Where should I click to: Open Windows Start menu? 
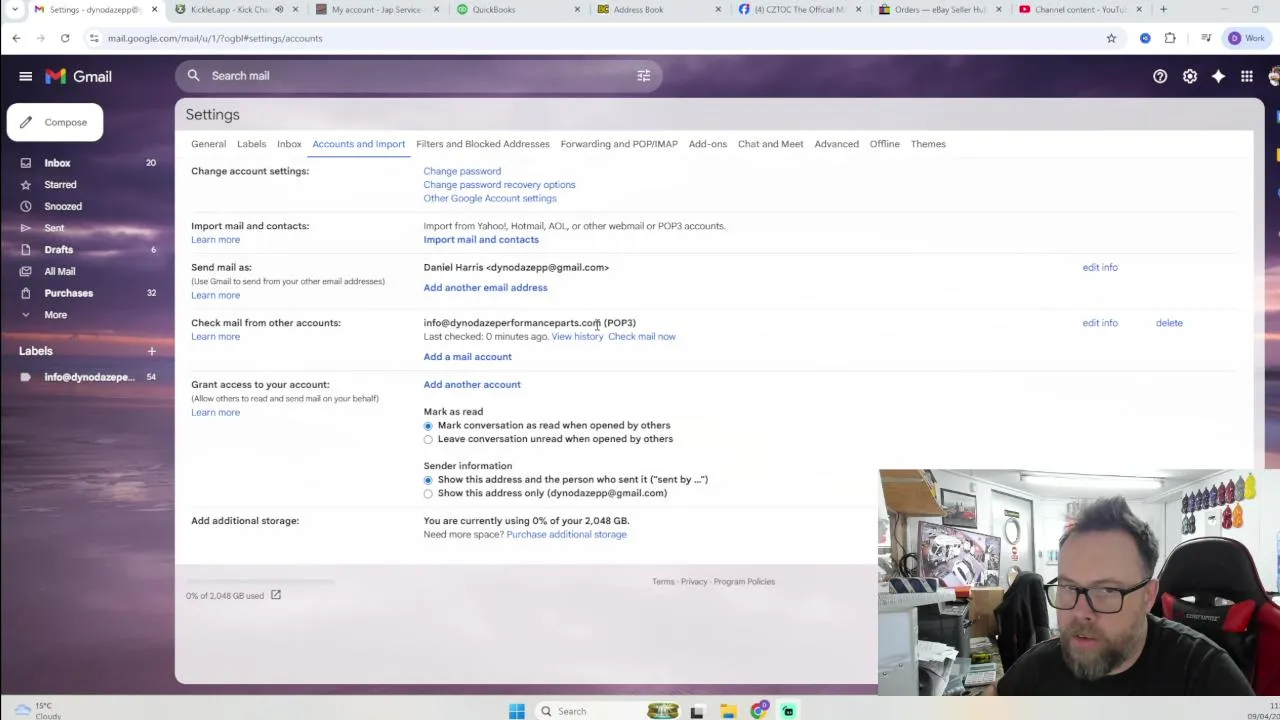[517, 711]
